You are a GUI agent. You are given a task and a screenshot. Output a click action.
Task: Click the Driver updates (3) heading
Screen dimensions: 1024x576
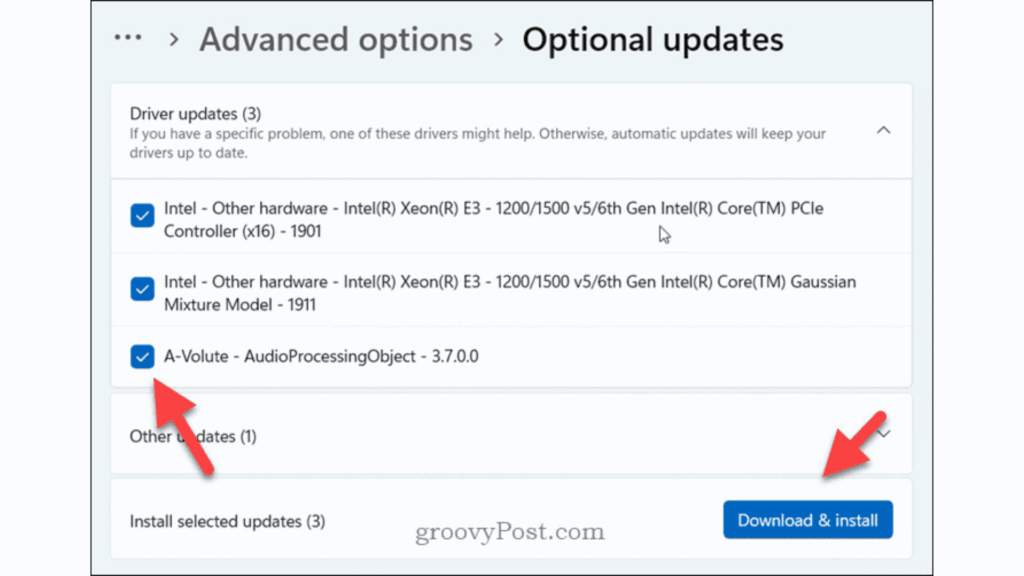pos(194,113)
